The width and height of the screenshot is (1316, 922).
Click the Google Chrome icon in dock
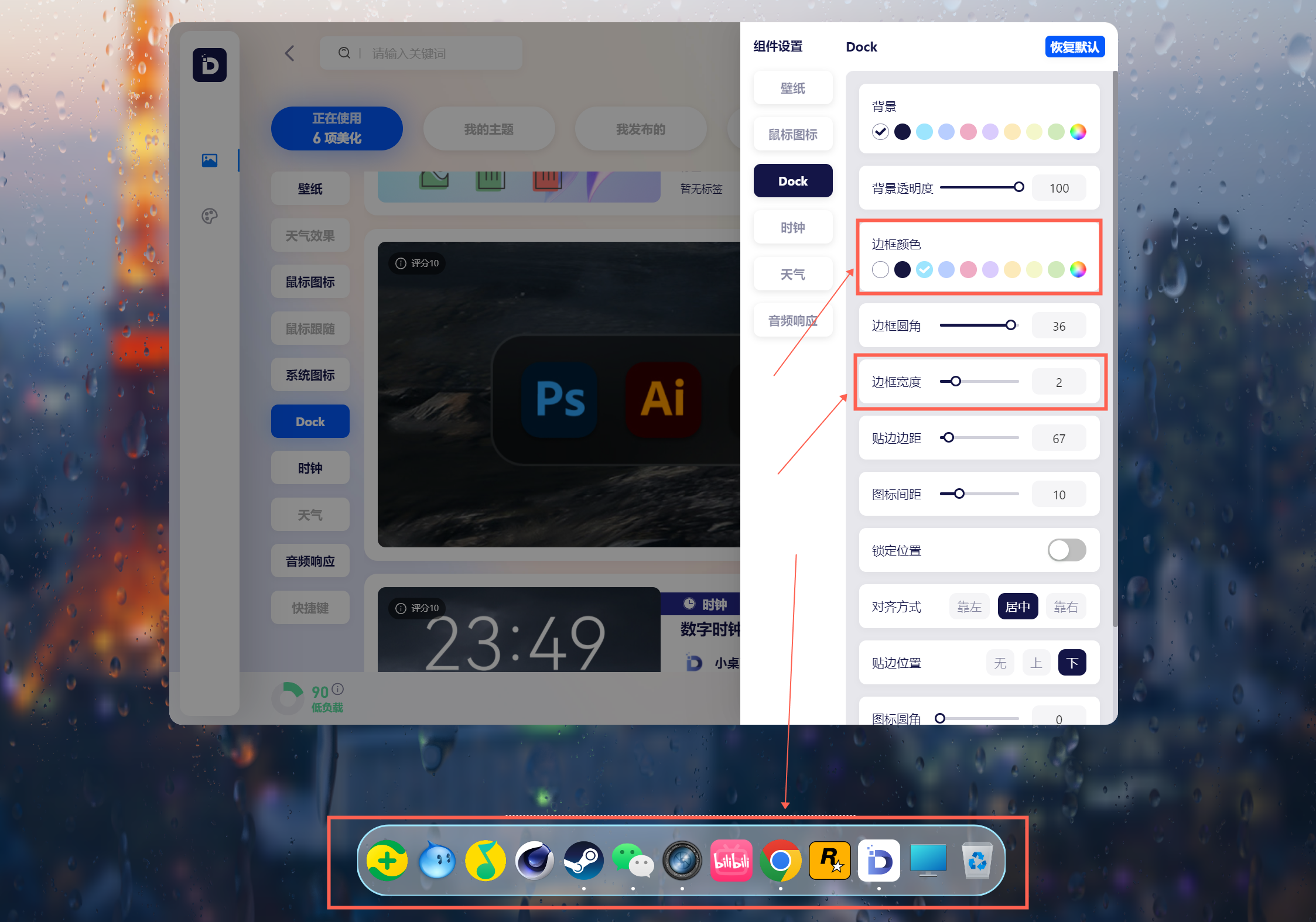781,862
